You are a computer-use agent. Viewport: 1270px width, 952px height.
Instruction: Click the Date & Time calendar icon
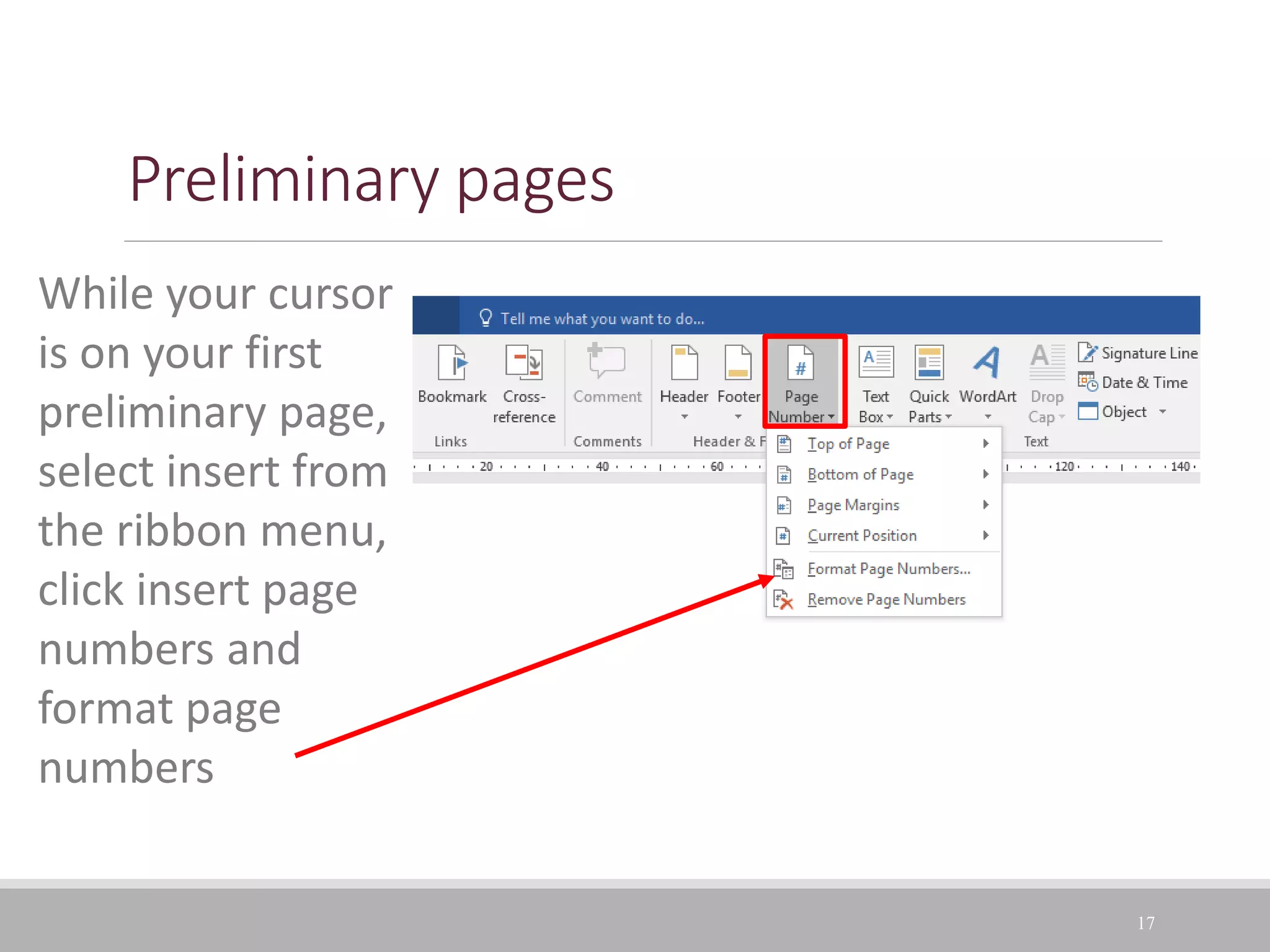pos(1088,382)
